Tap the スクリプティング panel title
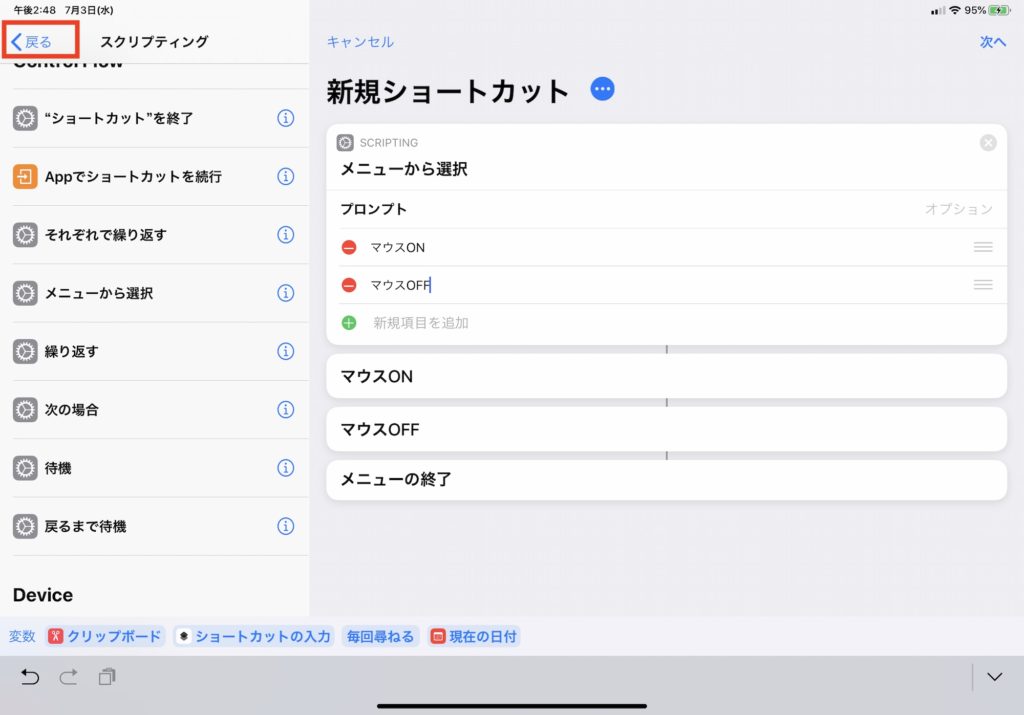The width and height of the screenshot is (1024, 715). (x=154, y=42)
